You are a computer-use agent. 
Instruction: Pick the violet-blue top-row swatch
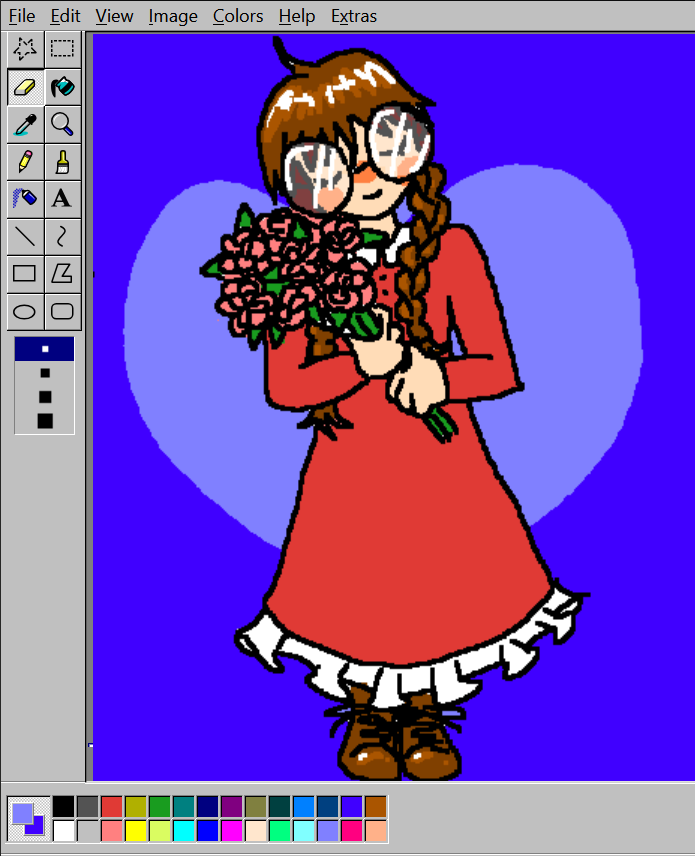(352, 807)
